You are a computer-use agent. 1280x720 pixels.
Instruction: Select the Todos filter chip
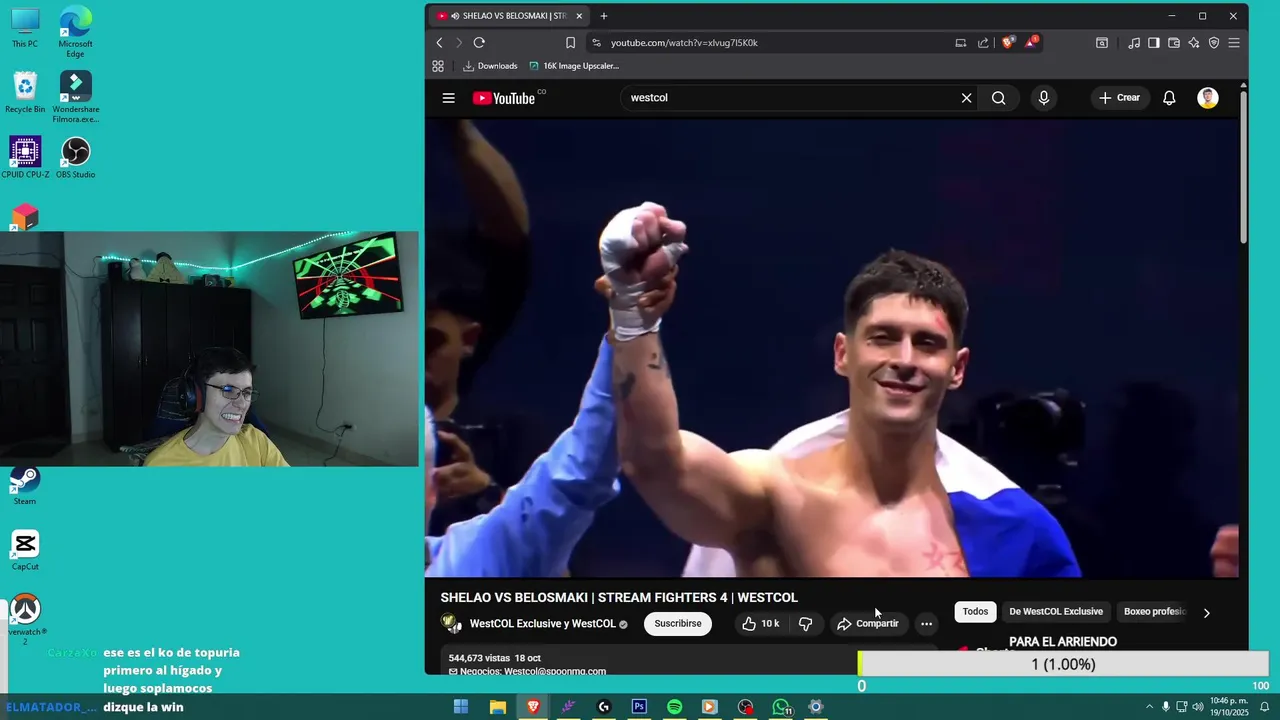[975, 611]
